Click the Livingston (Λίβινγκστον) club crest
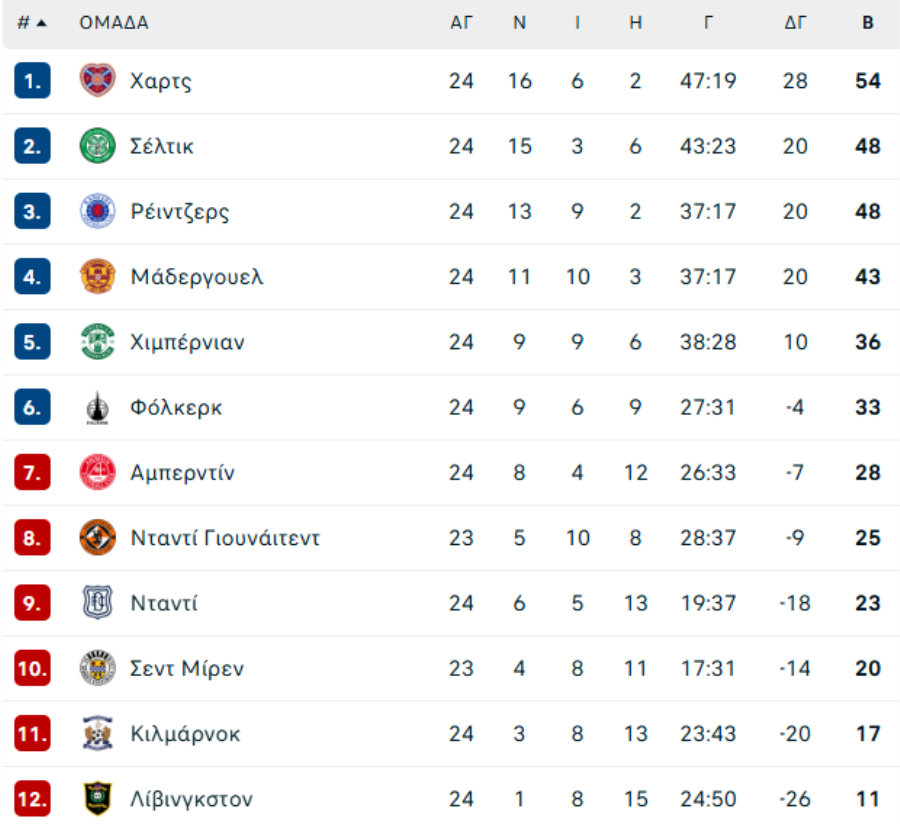The width and height of the screenshot is (900, 824). (97, 799)
